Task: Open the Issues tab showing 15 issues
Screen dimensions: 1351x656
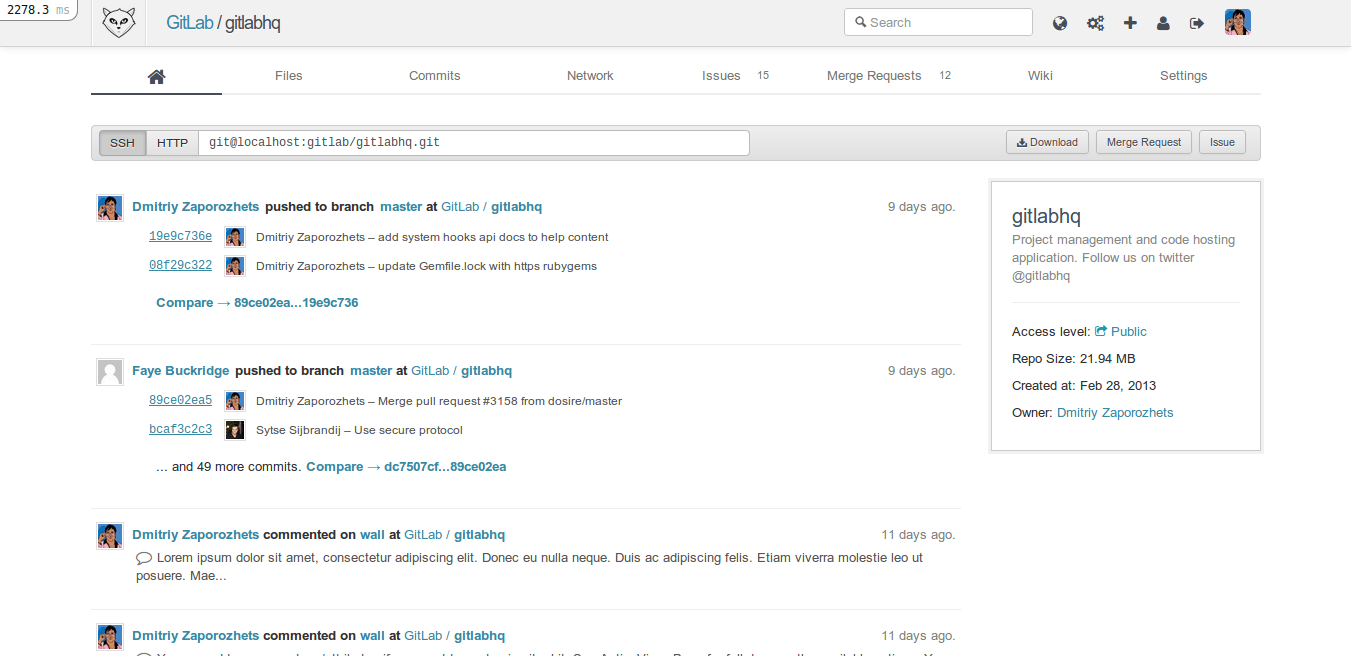Action: pyautogui.click(x=721, y=75)
